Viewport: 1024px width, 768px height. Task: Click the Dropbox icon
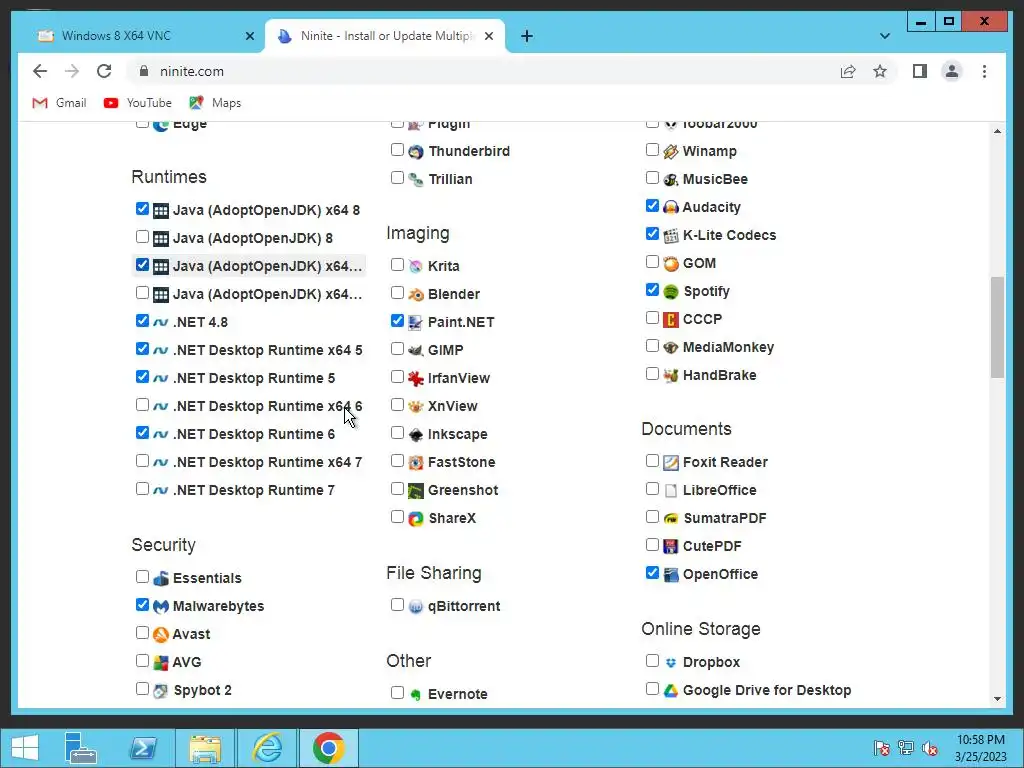click(x=671, y=662)
